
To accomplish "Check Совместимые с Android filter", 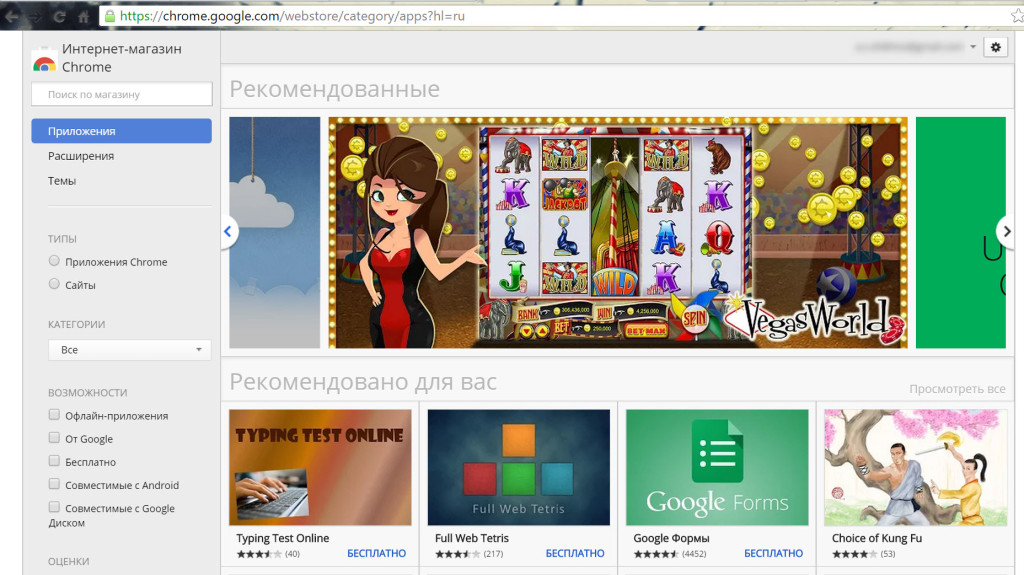I will [54, 484].
